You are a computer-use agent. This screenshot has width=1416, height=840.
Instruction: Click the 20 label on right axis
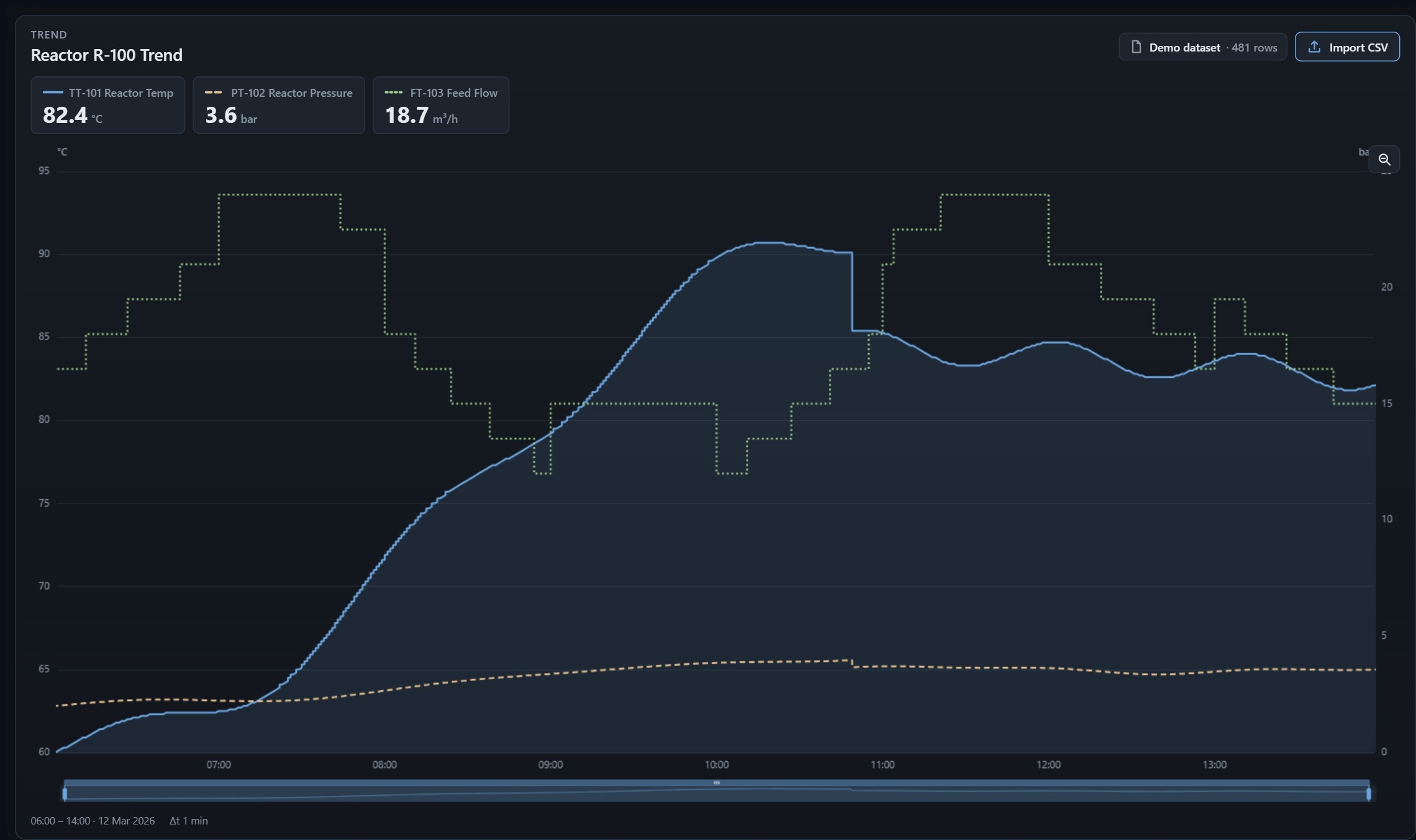pyautogui.click(x=1387, y=287)
